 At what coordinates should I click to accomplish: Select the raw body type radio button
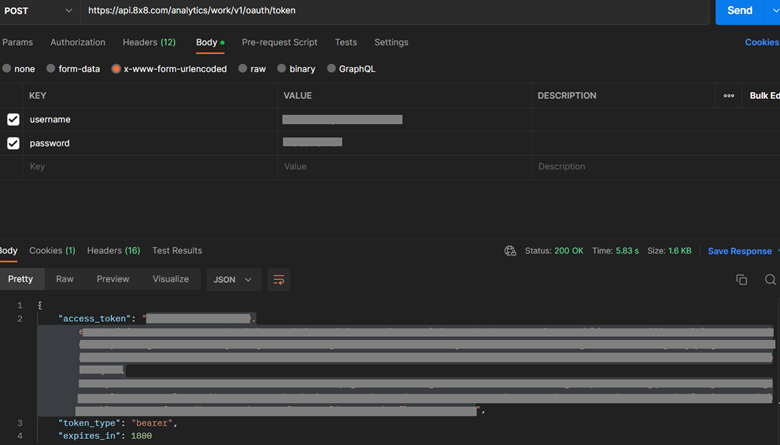pos(243,69)
